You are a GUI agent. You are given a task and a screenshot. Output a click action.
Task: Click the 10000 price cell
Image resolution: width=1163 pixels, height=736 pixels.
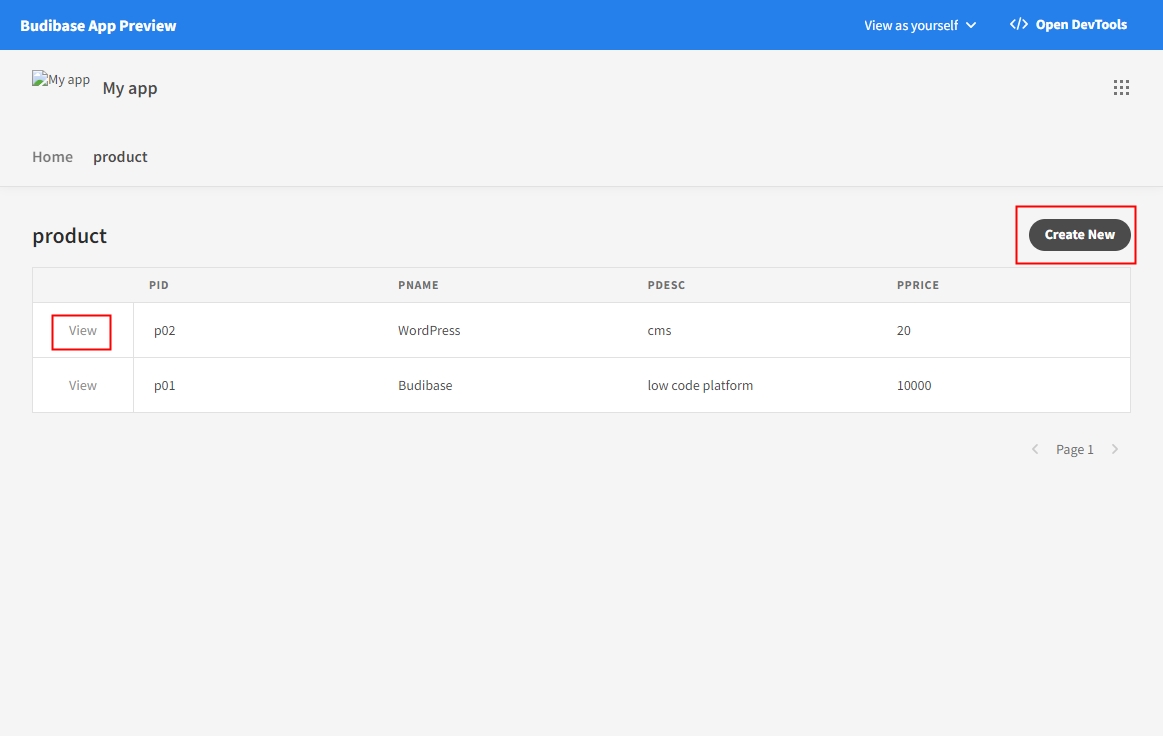coord(914,386)
